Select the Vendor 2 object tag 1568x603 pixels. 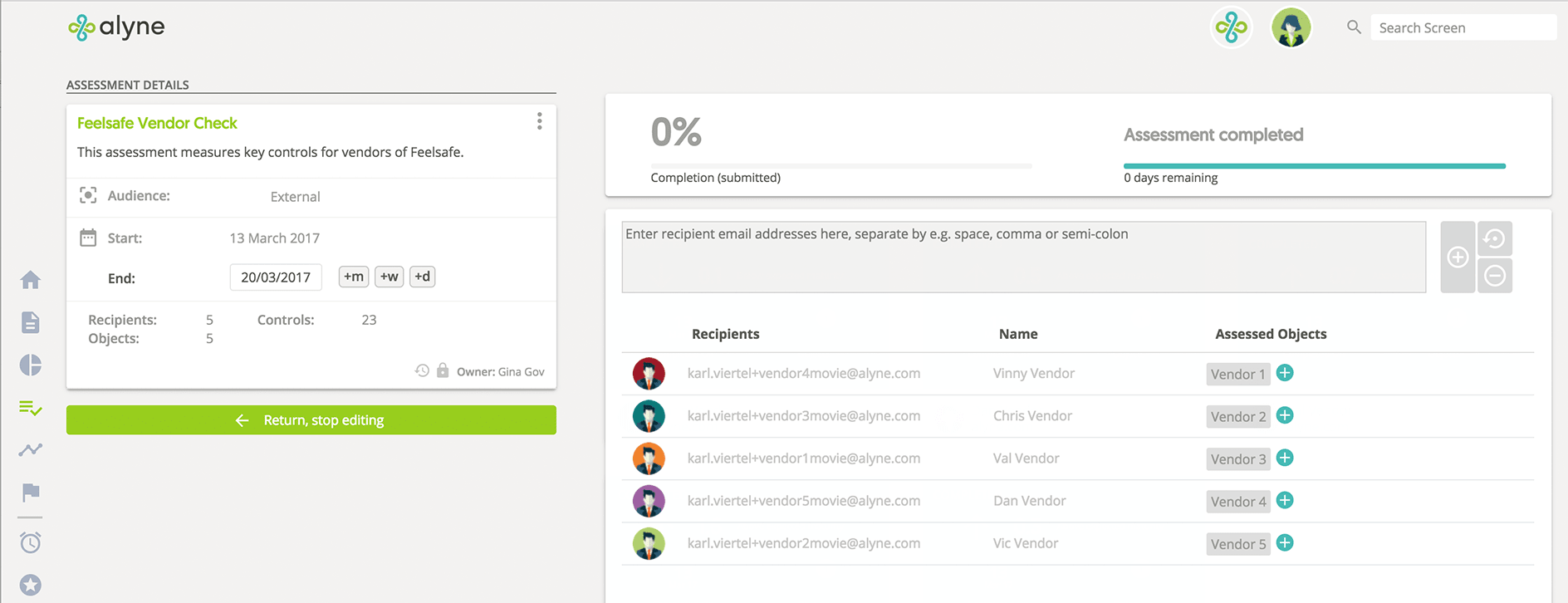(1238, 417)
